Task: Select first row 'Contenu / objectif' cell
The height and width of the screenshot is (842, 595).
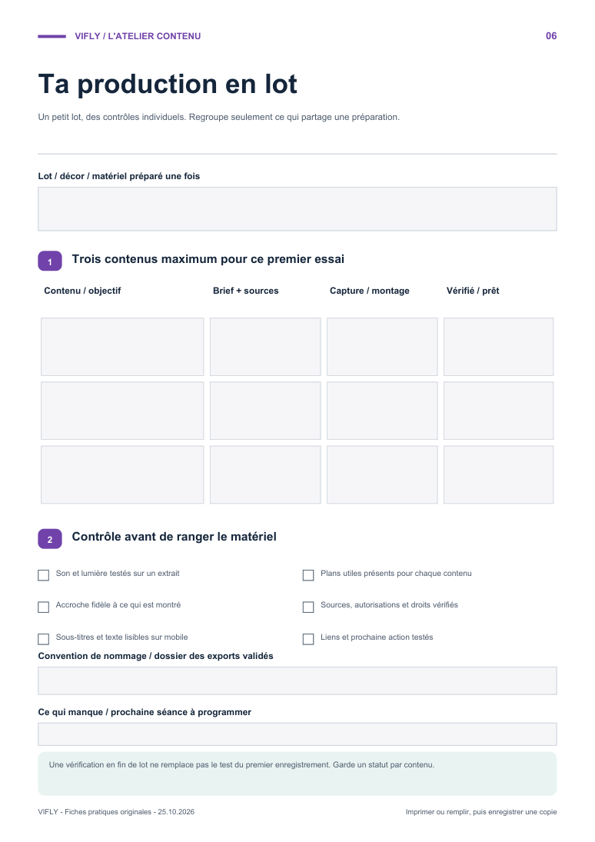Action: (x=122, y=346)
